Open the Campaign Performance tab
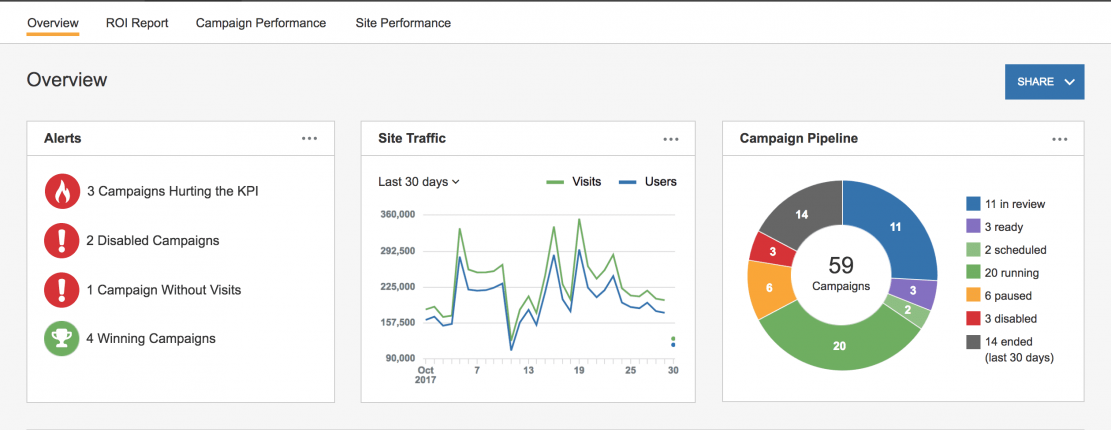Viewport: 1111px width, 430px height. 261,23
